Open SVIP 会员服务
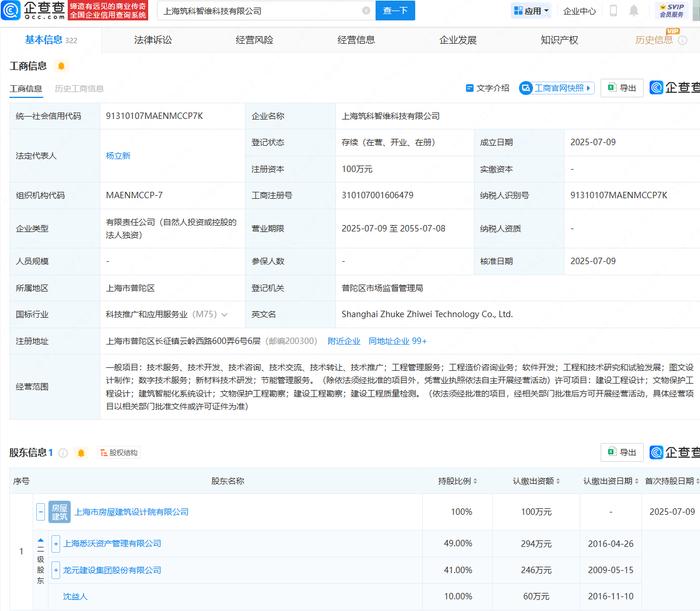The width and height of the screenshot is (700, 611). coord(671,11)
